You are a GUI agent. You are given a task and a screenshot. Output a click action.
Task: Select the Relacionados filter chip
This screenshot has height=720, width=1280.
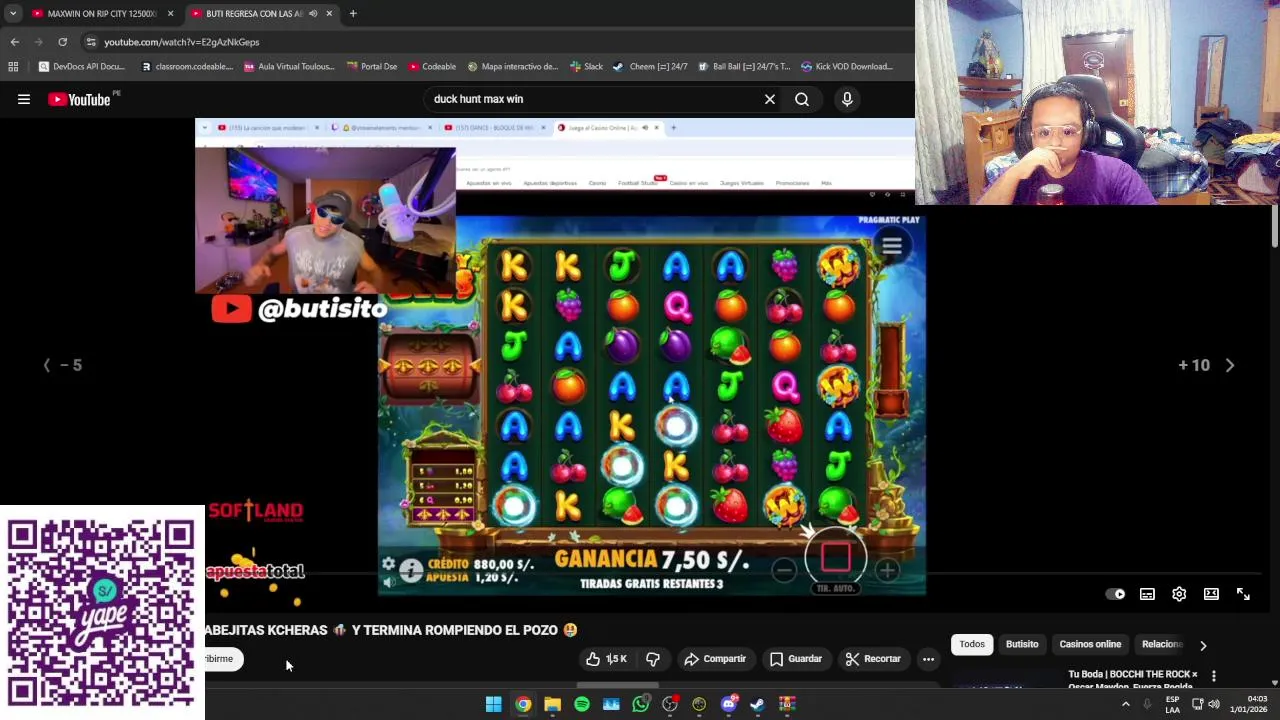coord(1161,645)
